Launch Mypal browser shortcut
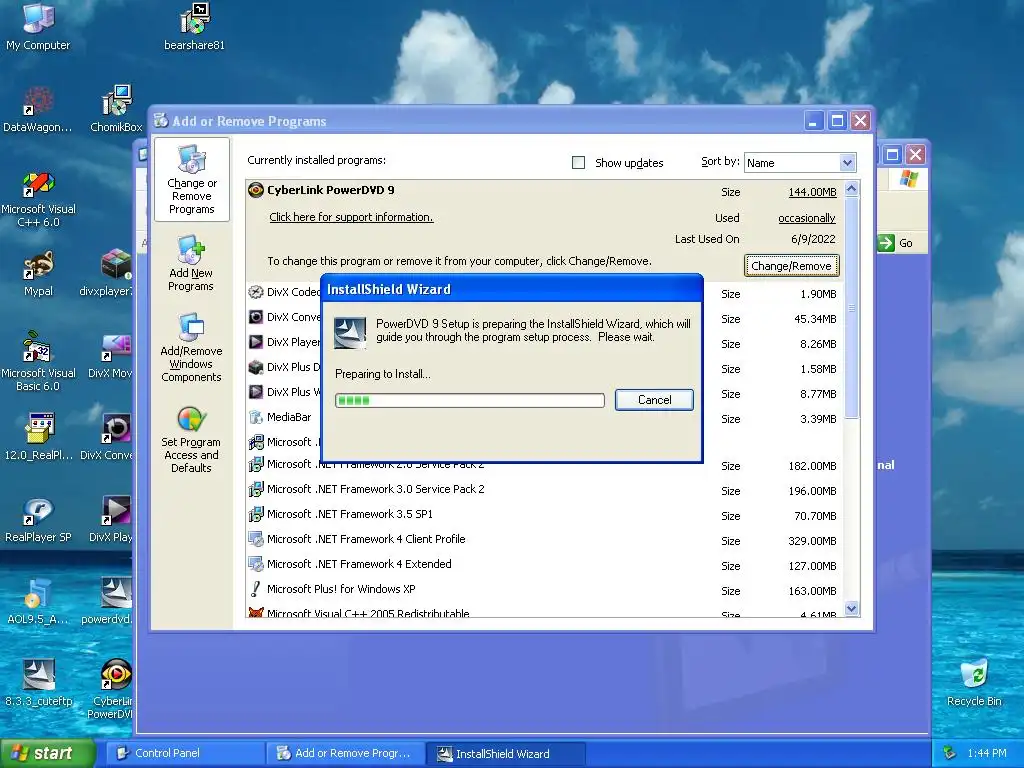1024x768 pixels. click(x=38, y=273)
